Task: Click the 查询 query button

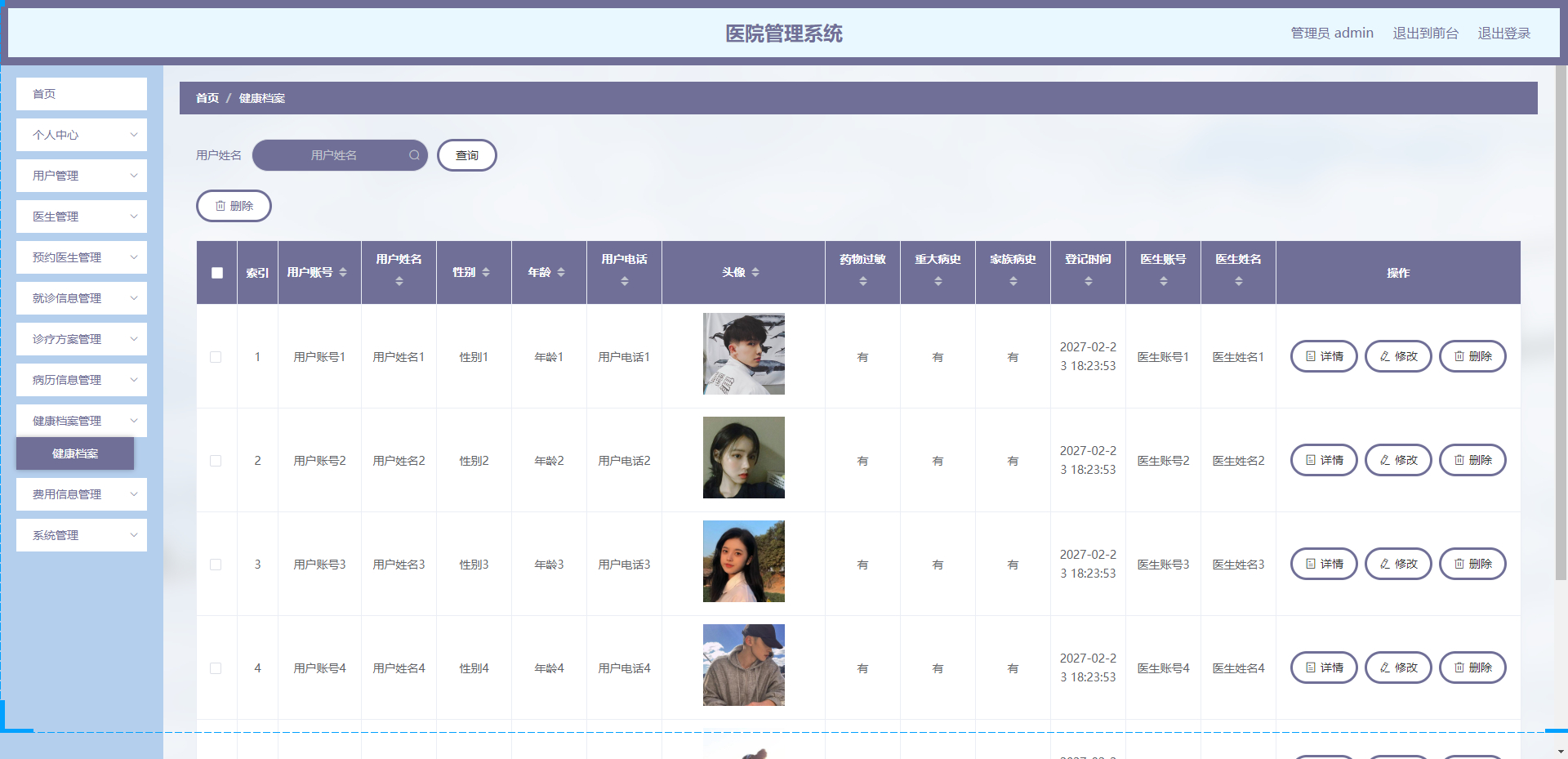Action: [466, 155]
